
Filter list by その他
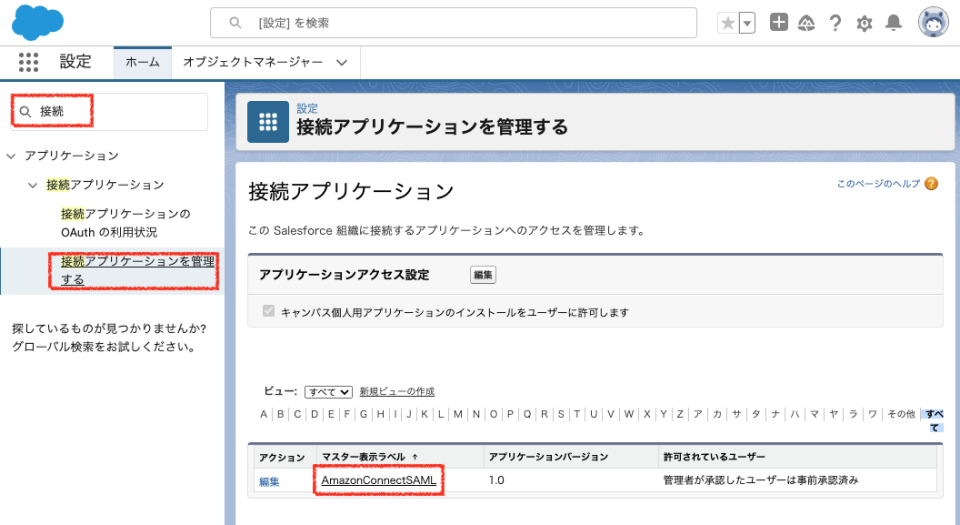tap(901, 414)
